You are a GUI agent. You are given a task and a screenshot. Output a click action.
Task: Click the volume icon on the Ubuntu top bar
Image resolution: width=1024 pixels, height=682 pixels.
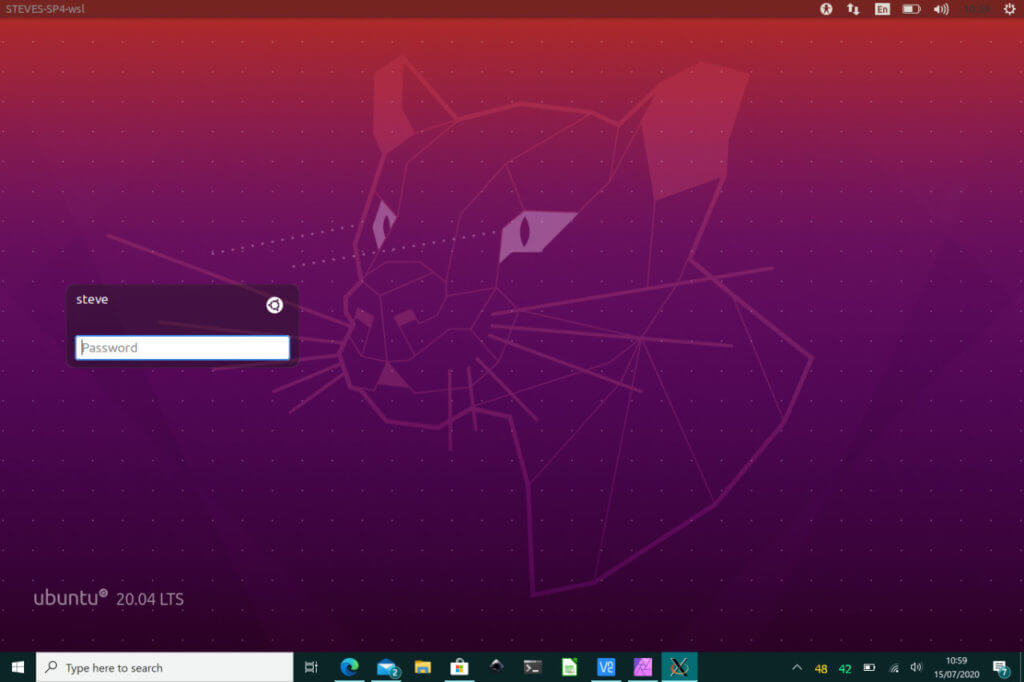click(938, 9)
